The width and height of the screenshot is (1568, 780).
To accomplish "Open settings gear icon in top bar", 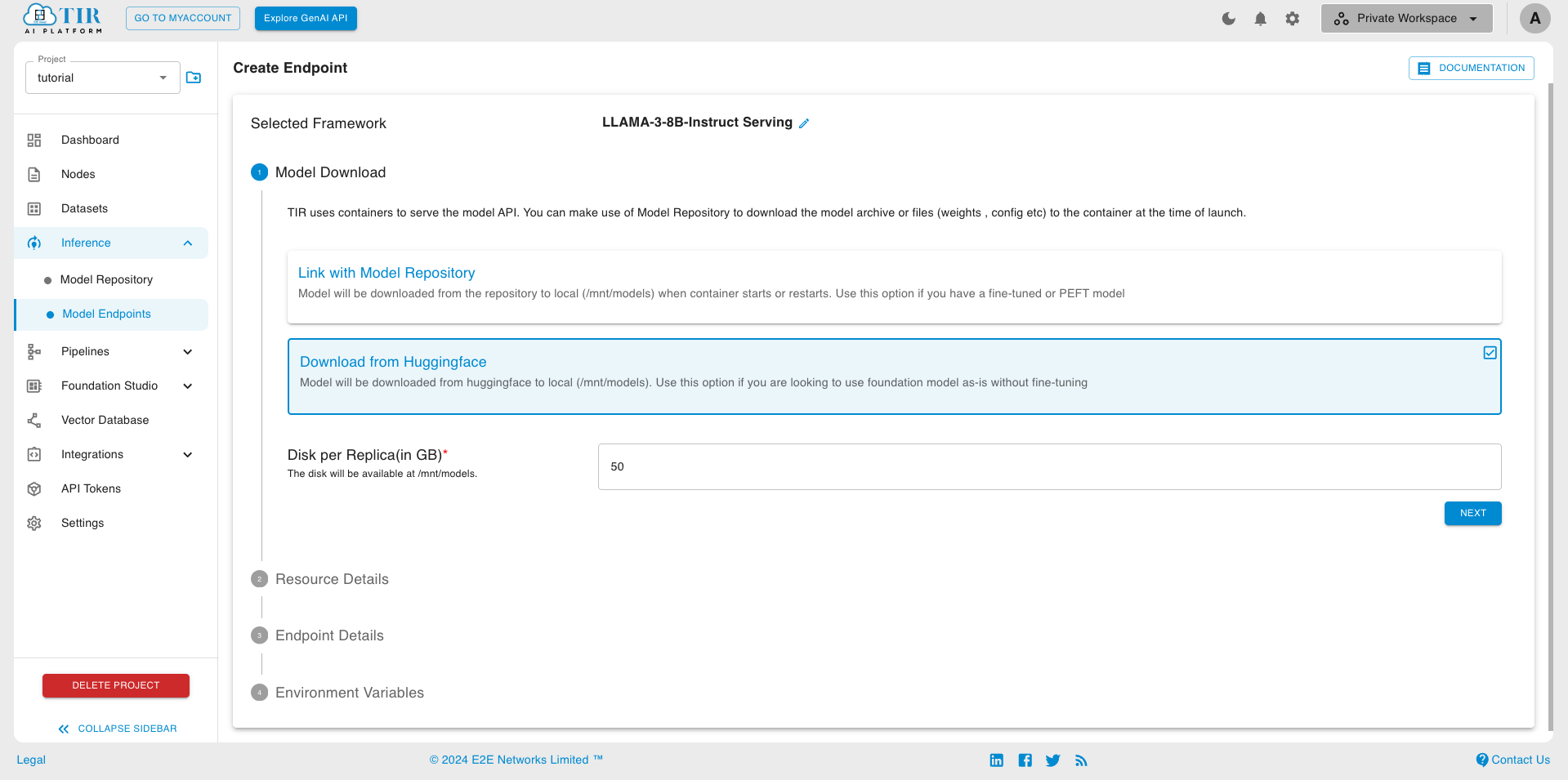I will pos(1292,18).
